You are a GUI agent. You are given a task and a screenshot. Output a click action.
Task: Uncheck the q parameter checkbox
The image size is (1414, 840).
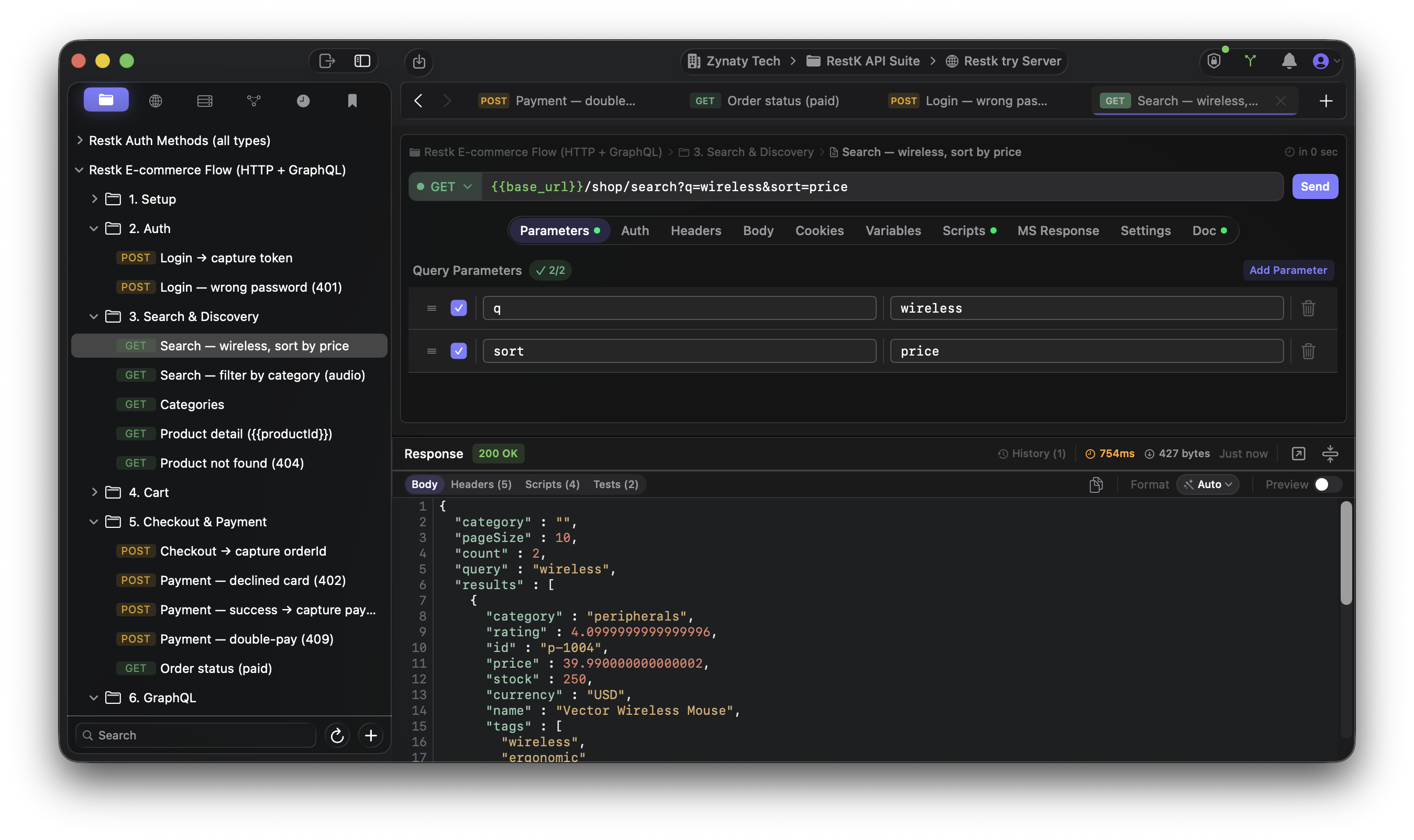coord(459,308)
